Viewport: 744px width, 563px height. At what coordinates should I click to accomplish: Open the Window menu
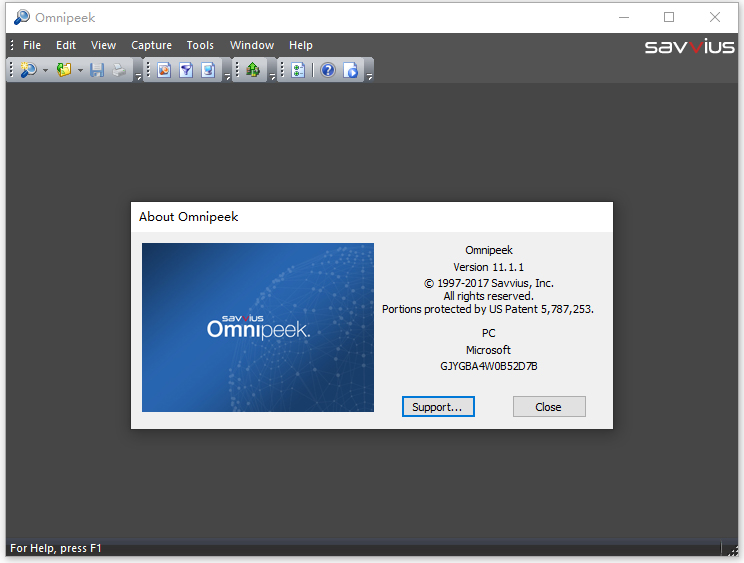point(252,45)
